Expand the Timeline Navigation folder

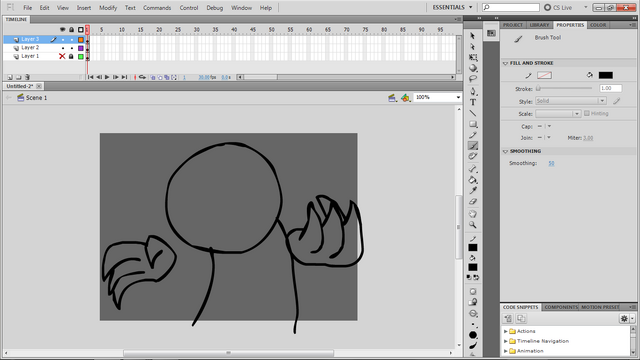click(506, 341)
